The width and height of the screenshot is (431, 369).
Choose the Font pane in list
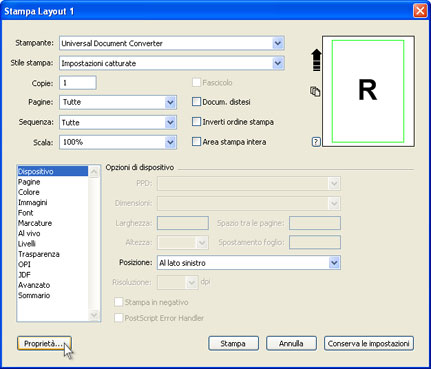(x=26, y=213)
